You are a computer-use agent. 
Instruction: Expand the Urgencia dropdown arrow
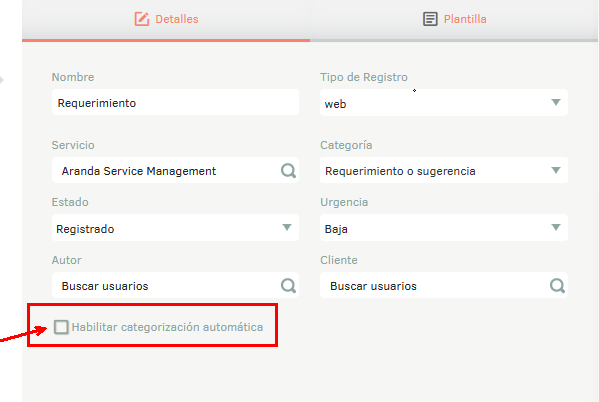556,227
